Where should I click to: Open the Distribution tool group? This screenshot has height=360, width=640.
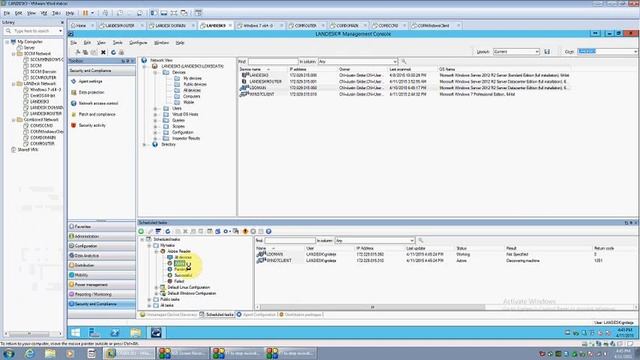(x=101, y=265)
